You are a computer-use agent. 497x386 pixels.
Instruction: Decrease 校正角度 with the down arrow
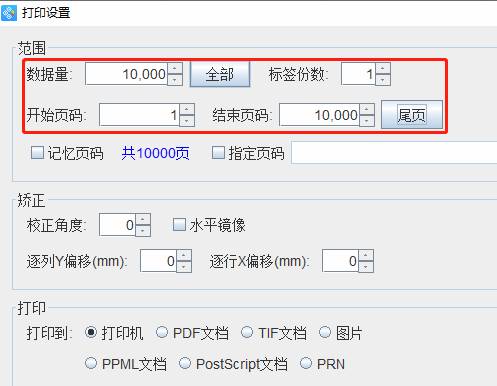[143, 231]
